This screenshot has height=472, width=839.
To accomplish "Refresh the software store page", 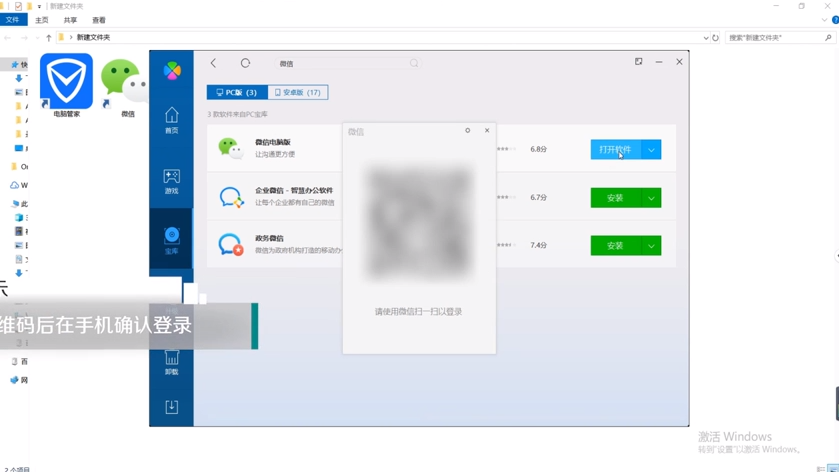I will tap(245, 63).
